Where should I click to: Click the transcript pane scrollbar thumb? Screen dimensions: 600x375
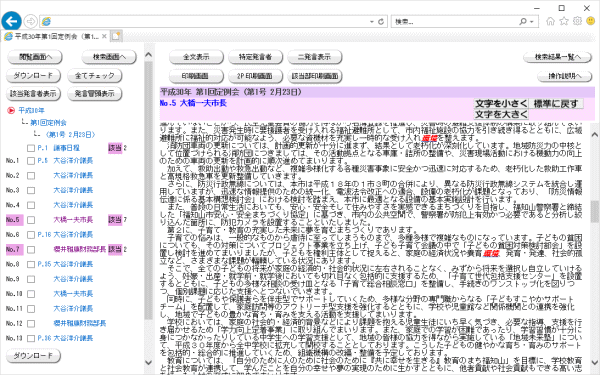pos(594,212)
